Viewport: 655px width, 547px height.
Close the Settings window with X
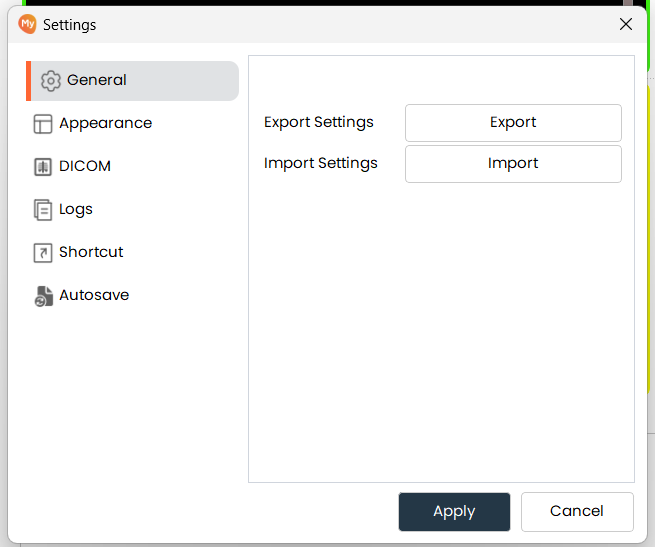[x=626, y=24]
